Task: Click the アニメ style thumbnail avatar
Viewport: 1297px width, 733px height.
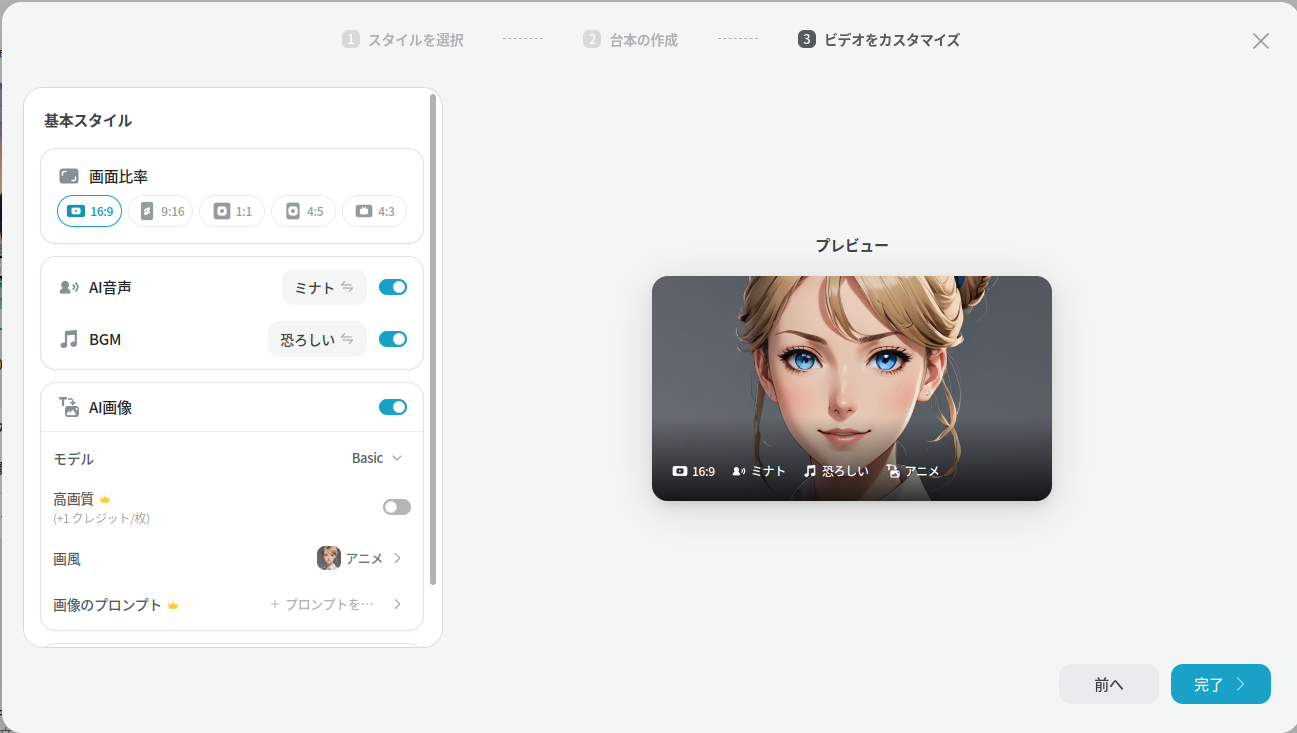Action: pyautogui.click(x=329, y=558)
